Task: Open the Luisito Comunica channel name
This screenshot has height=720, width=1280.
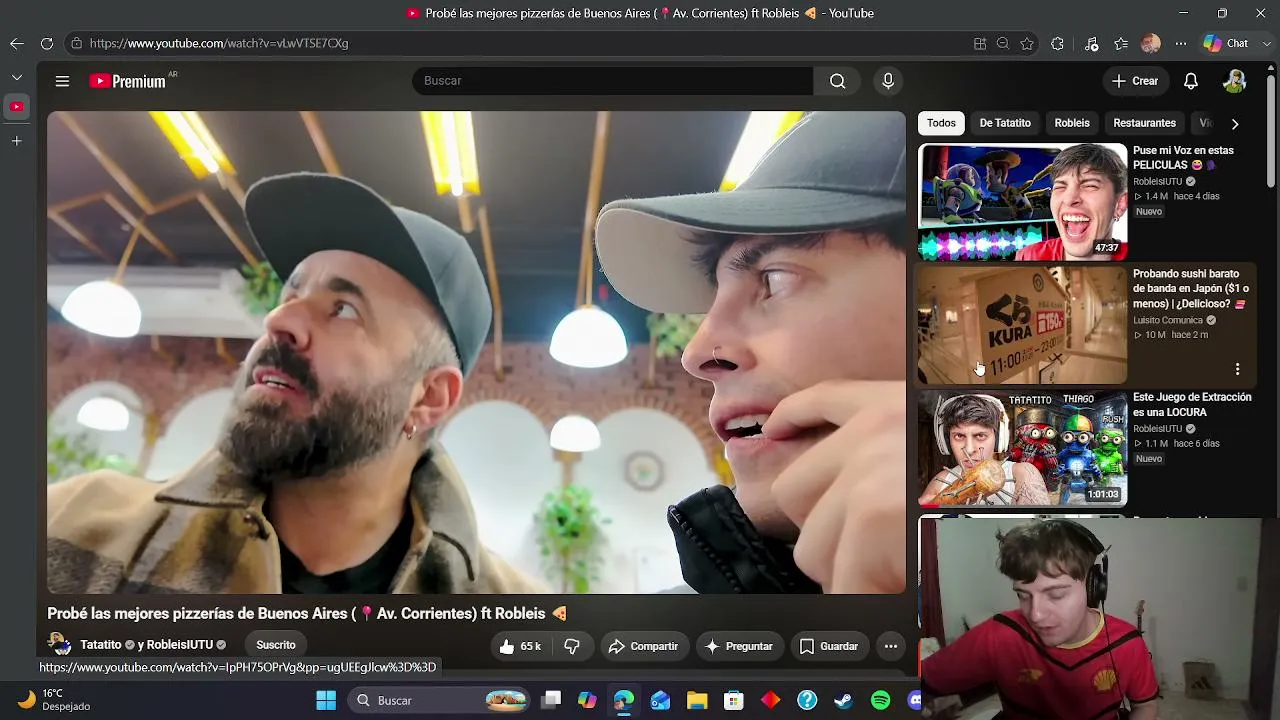Action: (x=1168, y=320)
